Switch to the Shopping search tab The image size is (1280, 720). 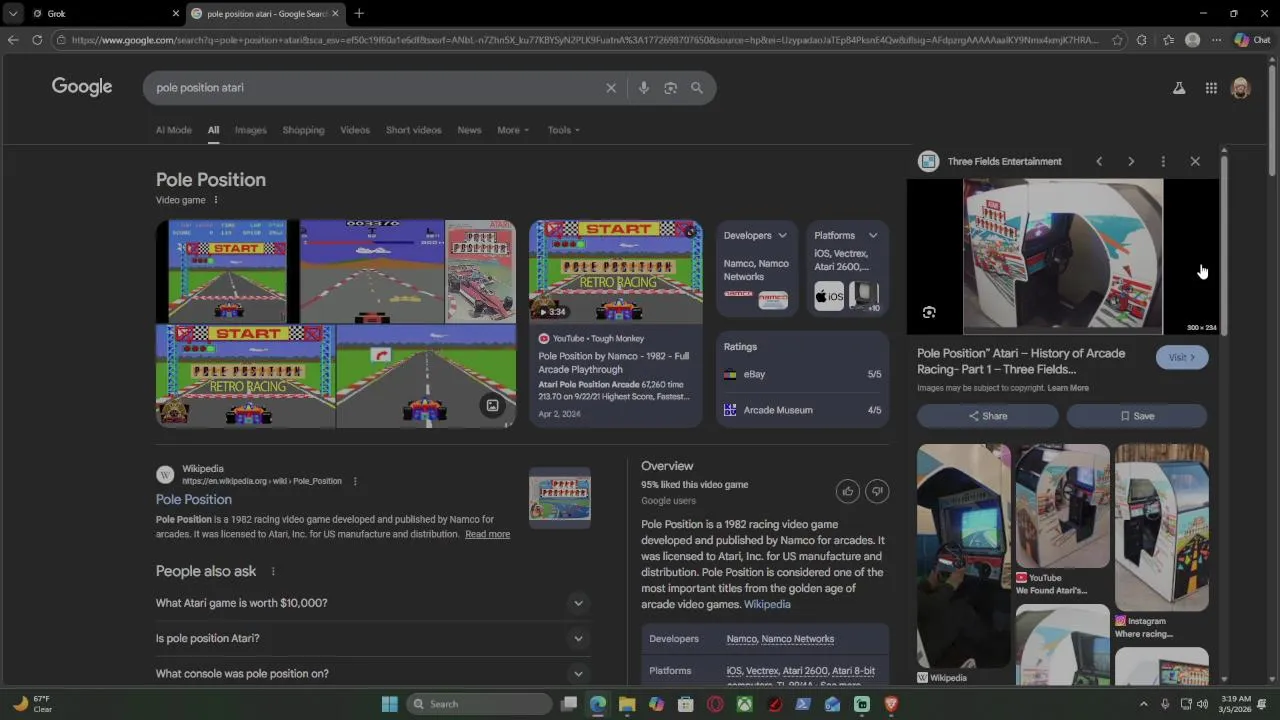tap(303, 130)
